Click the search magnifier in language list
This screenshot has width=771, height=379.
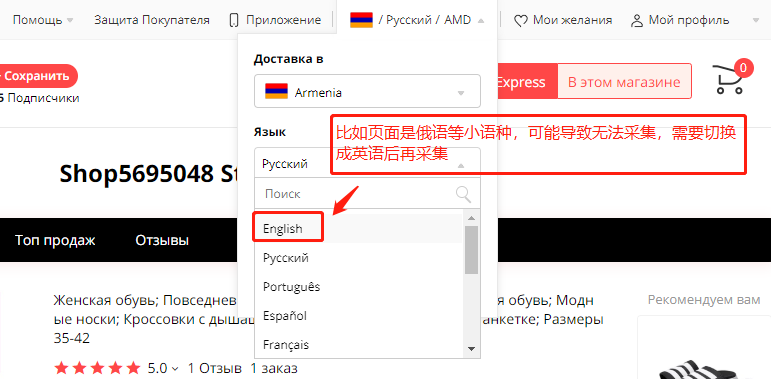tap(463, 194)
